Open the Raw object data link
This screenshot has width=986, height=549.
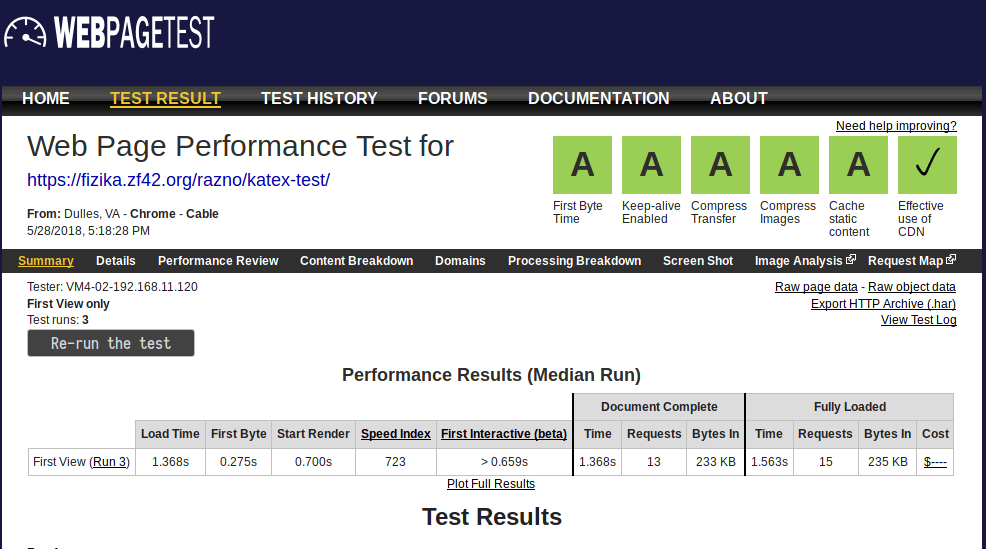pos(912,287)
